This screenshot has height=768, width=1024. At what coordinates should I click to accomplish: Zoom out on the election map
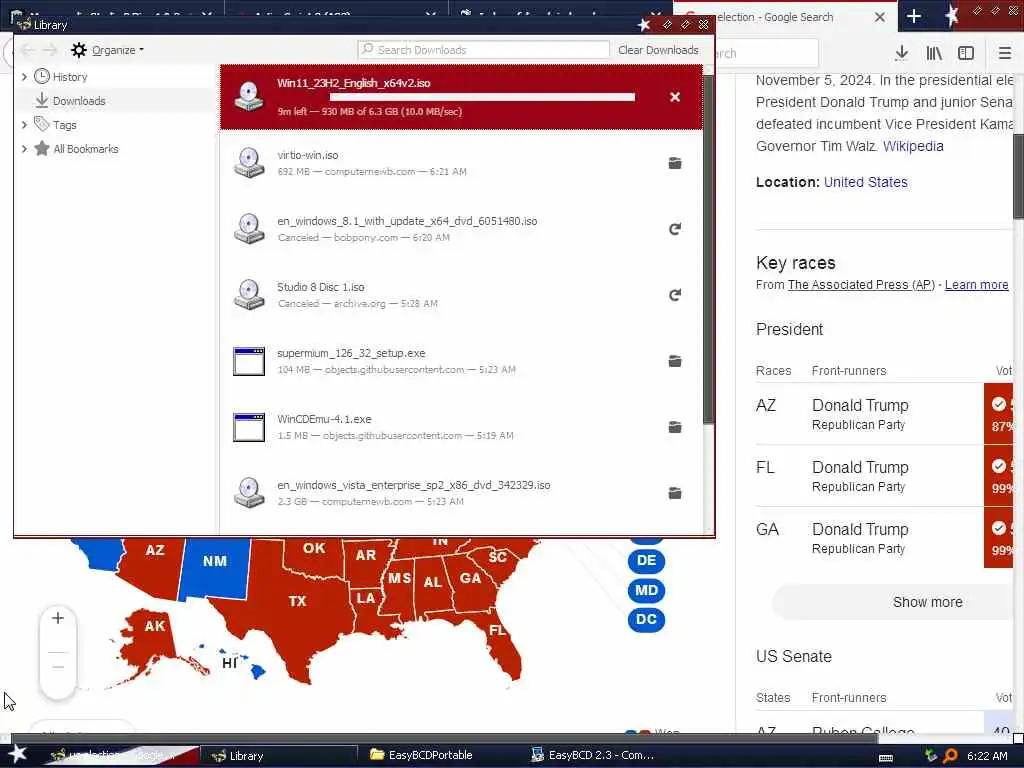pos(58,667)
